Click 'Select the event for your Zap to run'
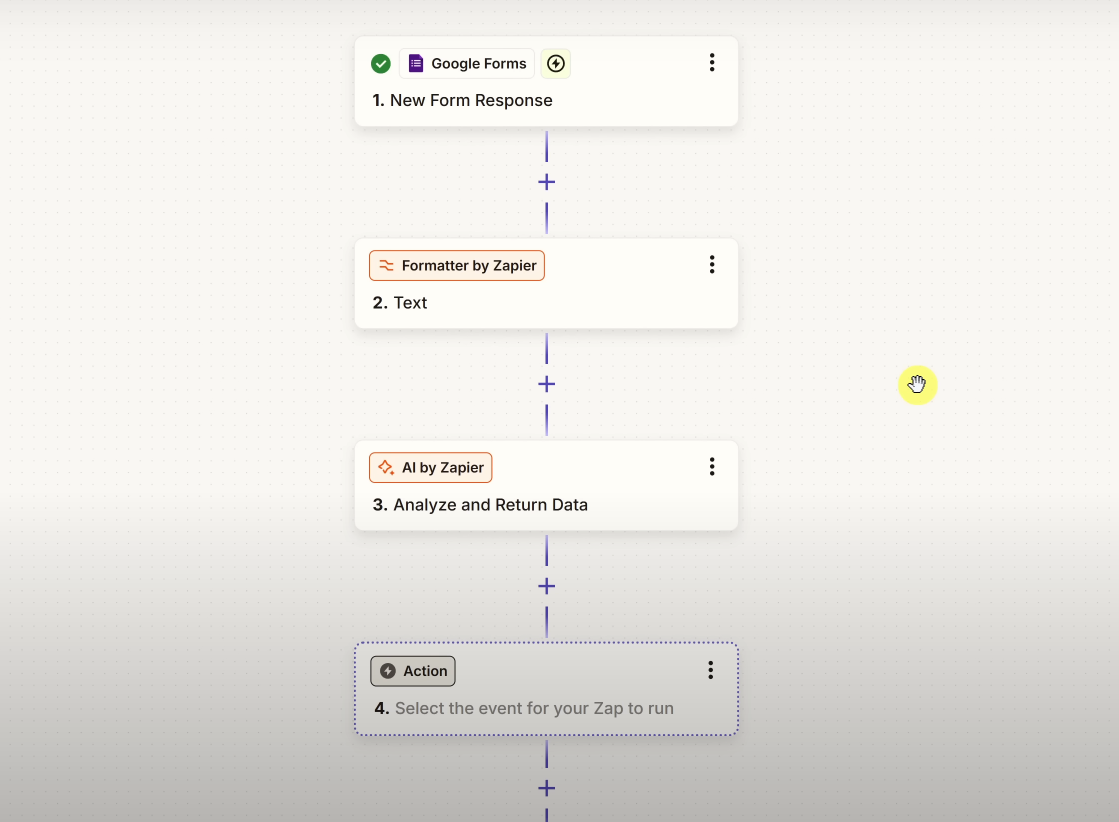Image resolution: width=1119 pixels, height=822 pixels. coord(534,709)
